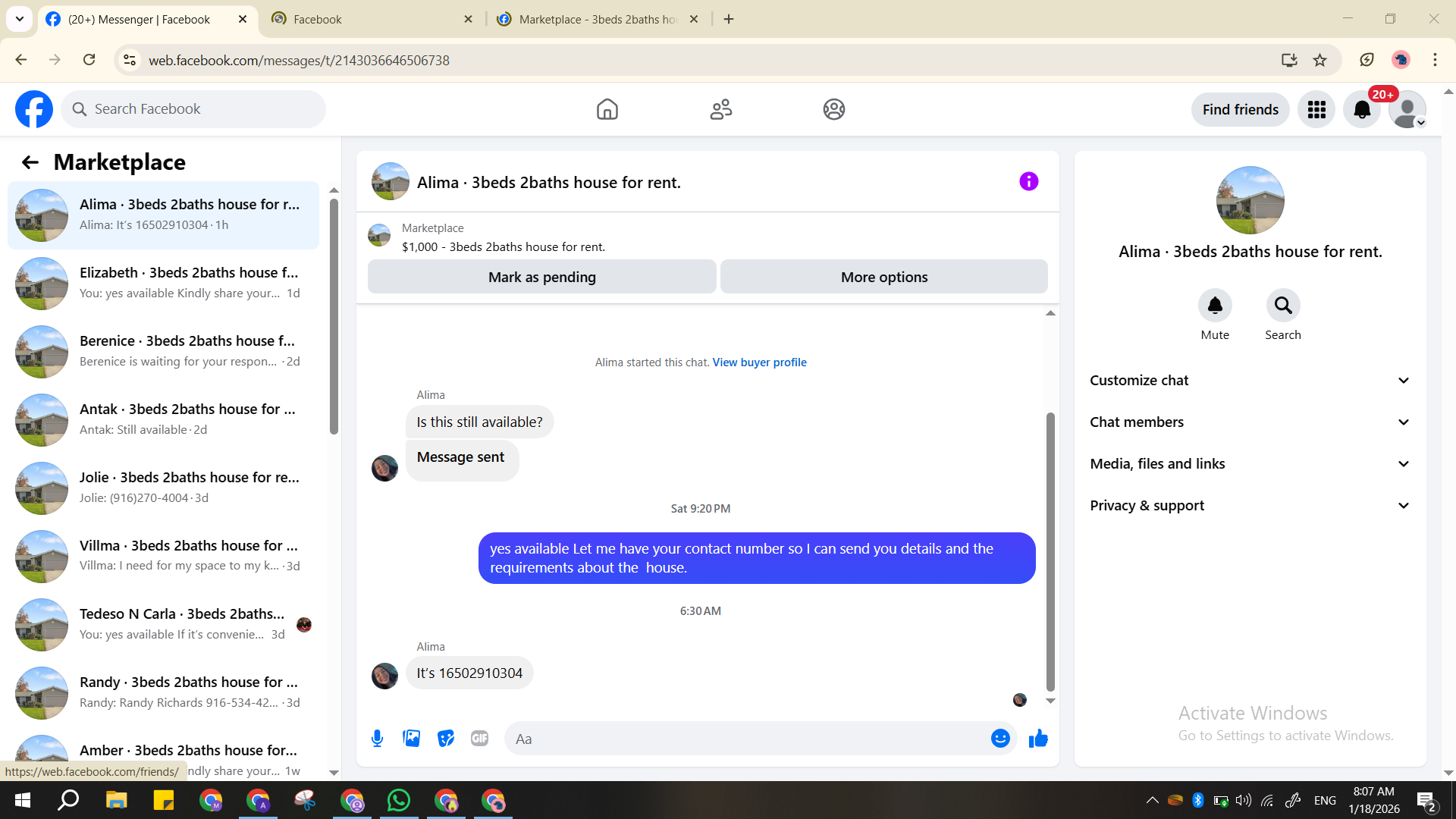1456x819 pixels.
Task: Open Facebook notifications bell
Action: 1362,110
